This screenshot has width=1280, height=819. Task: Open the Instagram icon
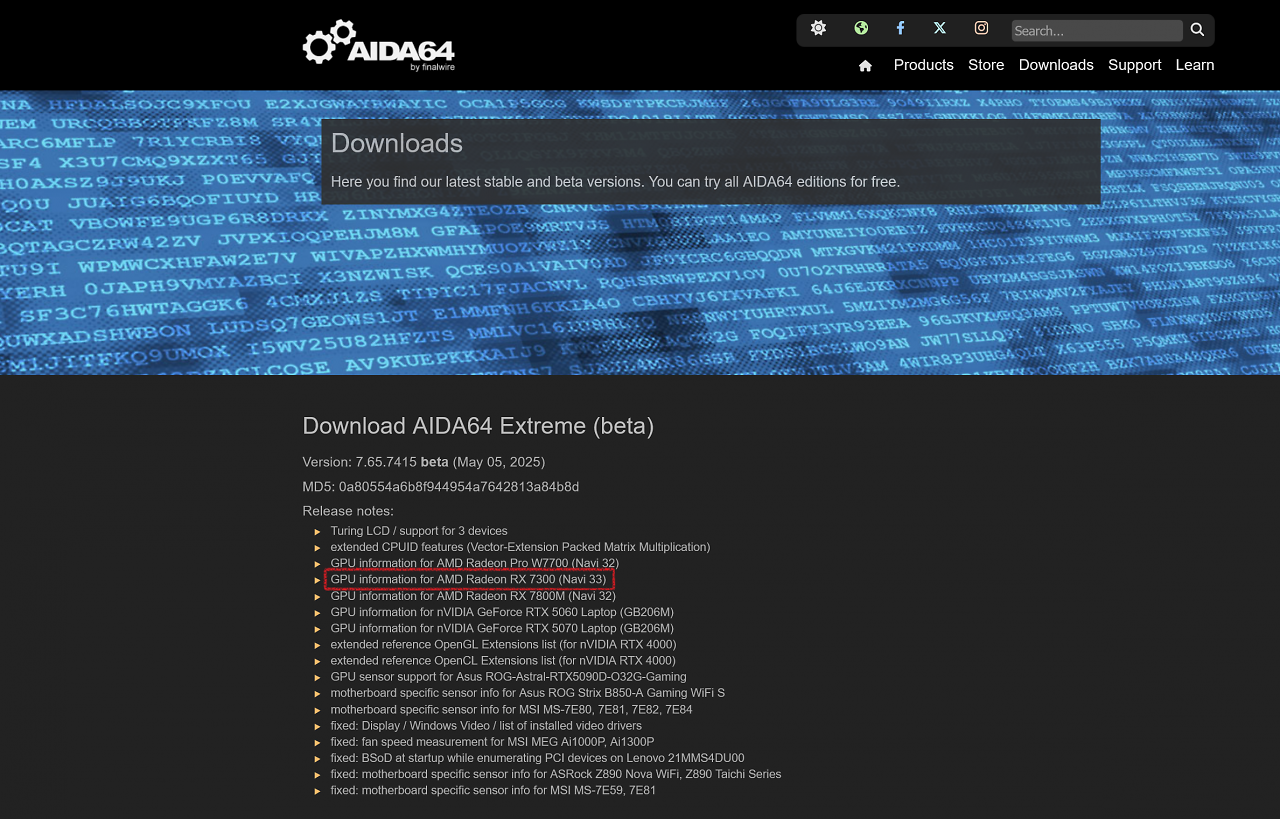pyautogui.click(x=982, y=28)
